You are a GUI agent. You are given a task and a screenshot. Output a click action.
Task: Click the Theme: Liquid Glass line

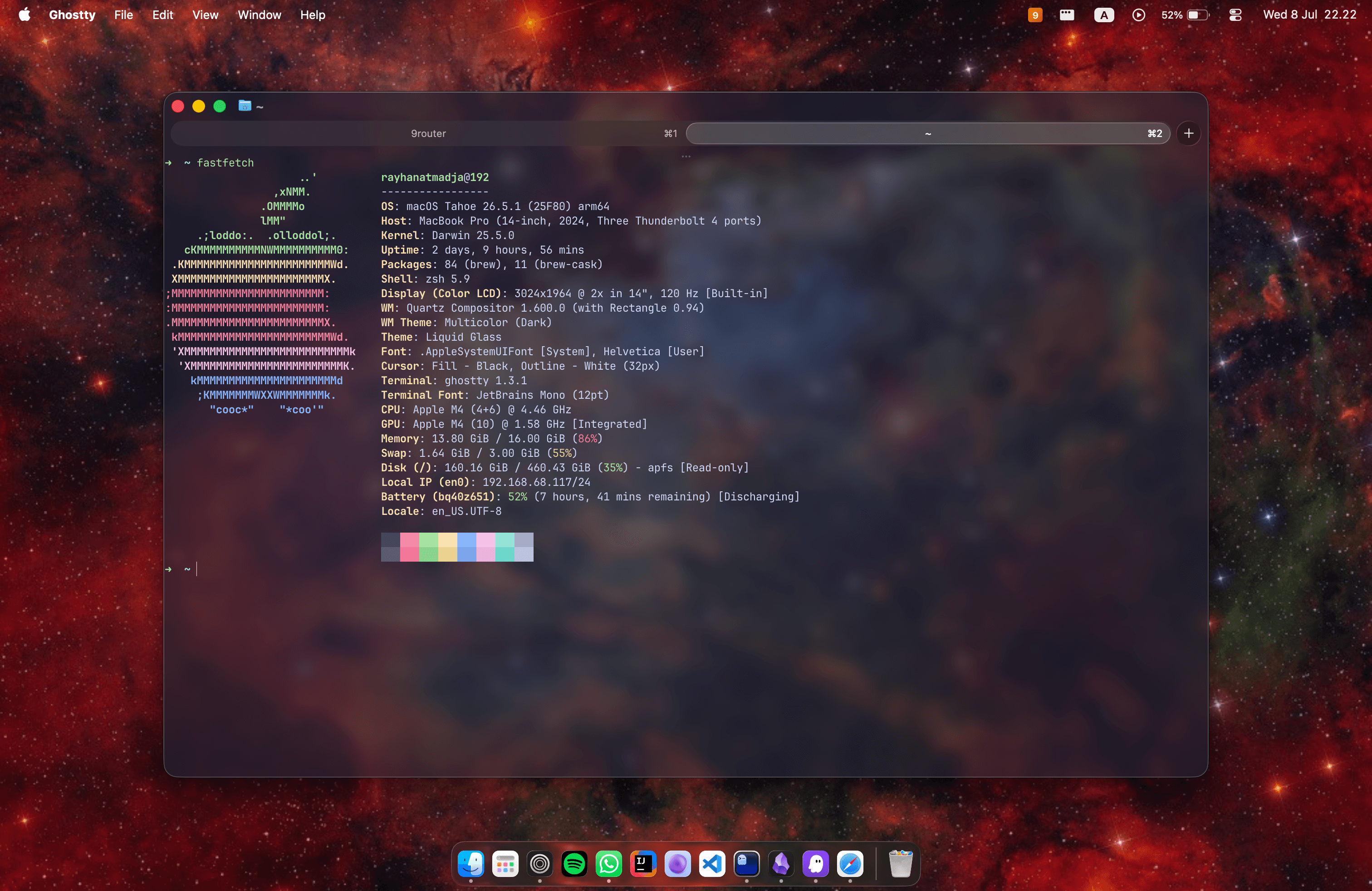(441, 337)
